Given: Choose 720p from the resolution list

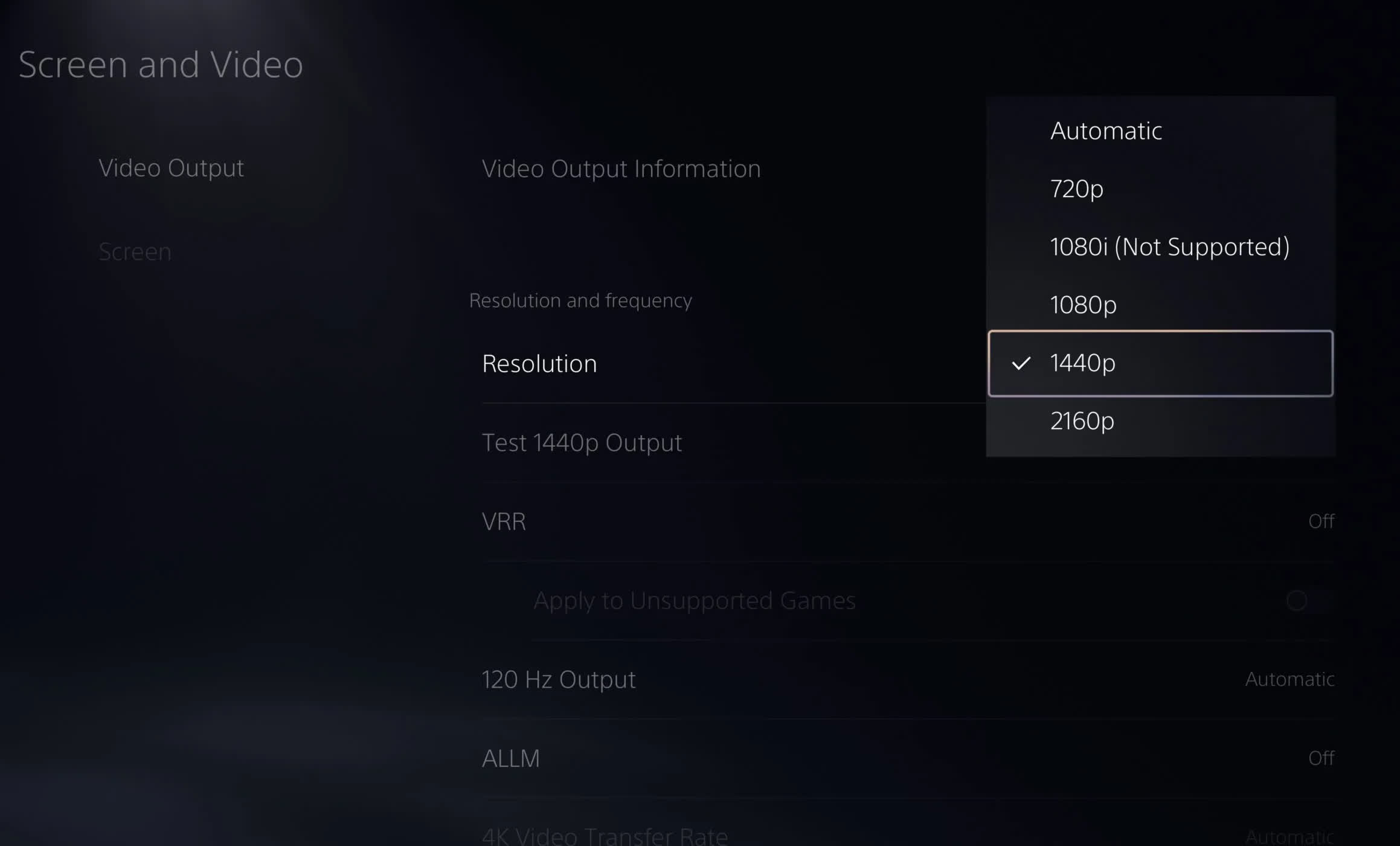Looking at the screenshot, I should pyautogui.click(x=1160, y=189).
